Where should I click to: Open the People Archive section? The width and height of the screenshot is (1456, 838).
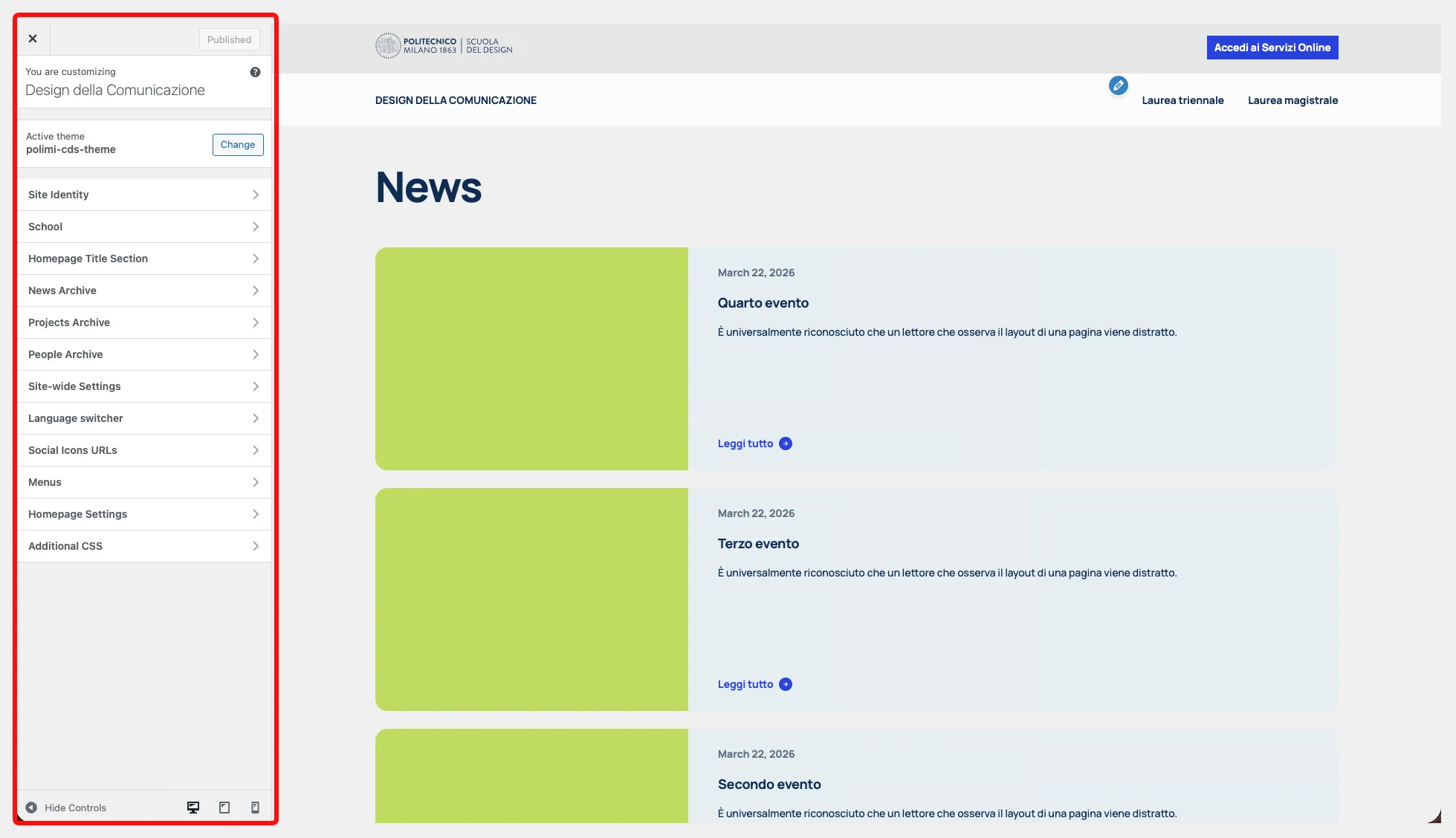click(144, 354)
